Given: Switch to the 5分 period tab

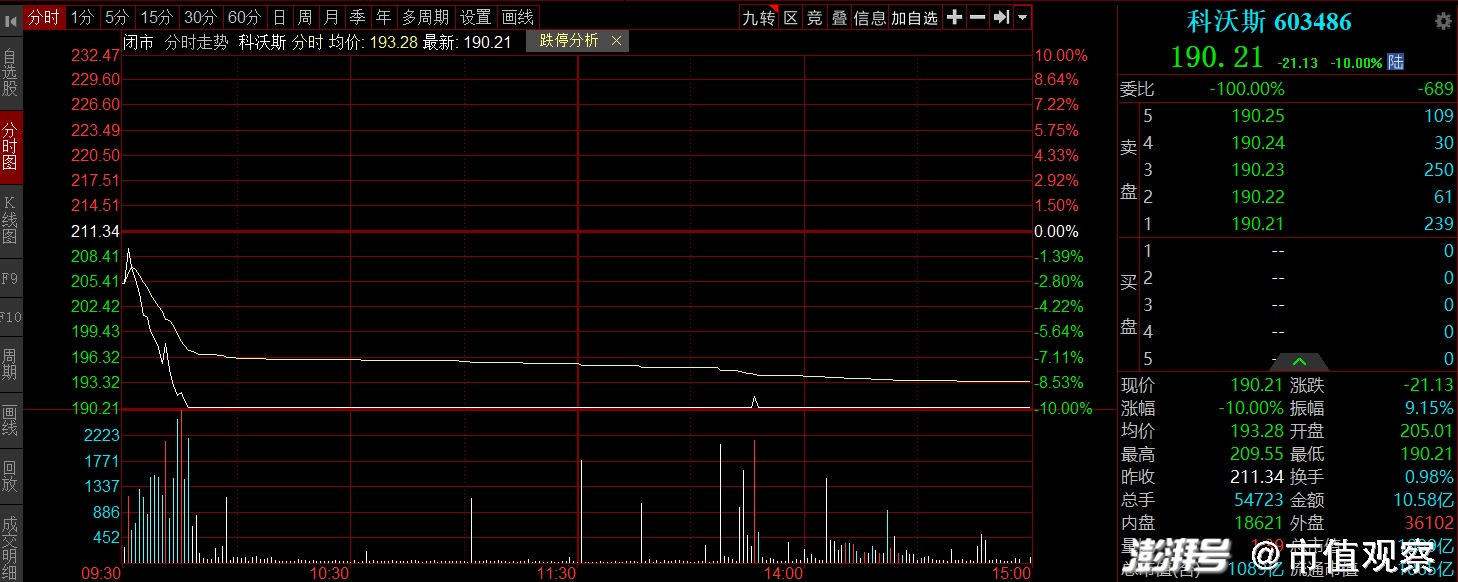Looking at the screenshot, I should pos(117,17).
